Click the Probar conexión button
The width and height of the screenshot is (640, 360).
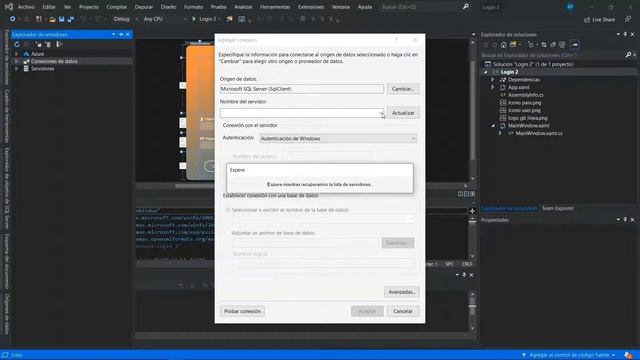click(242, 311)
